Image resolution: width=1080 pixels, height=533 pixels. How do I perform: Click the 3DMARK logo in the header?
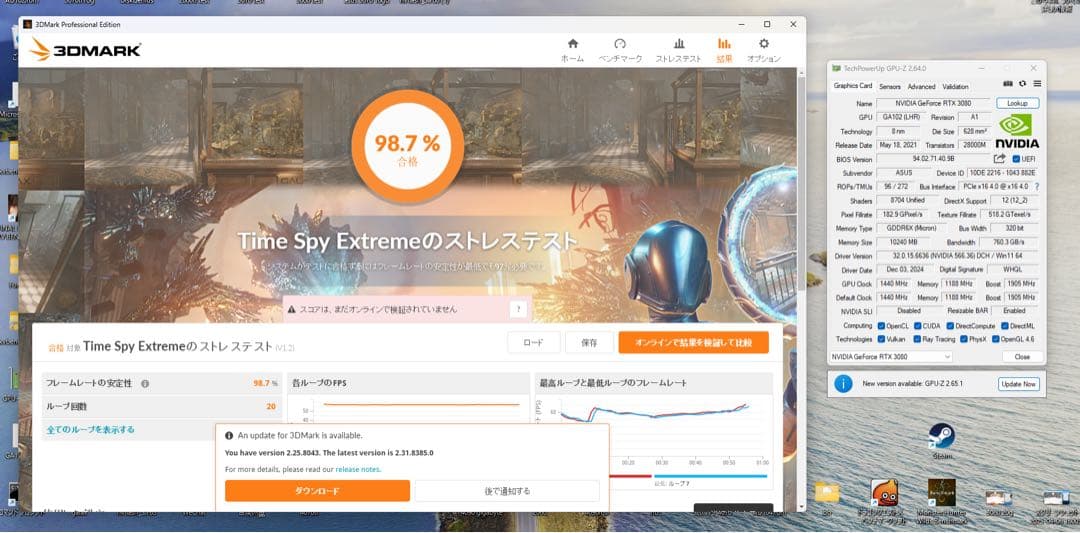point(86,50)
